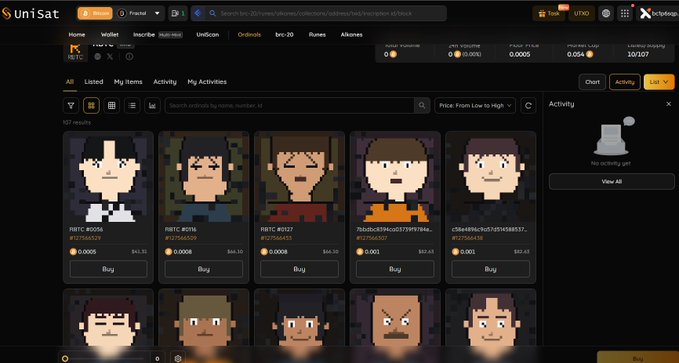Click the ordinals search magnifier icon
Viewport: 679px width, 363px height.
pyautogui.click(x=421, y=106)
